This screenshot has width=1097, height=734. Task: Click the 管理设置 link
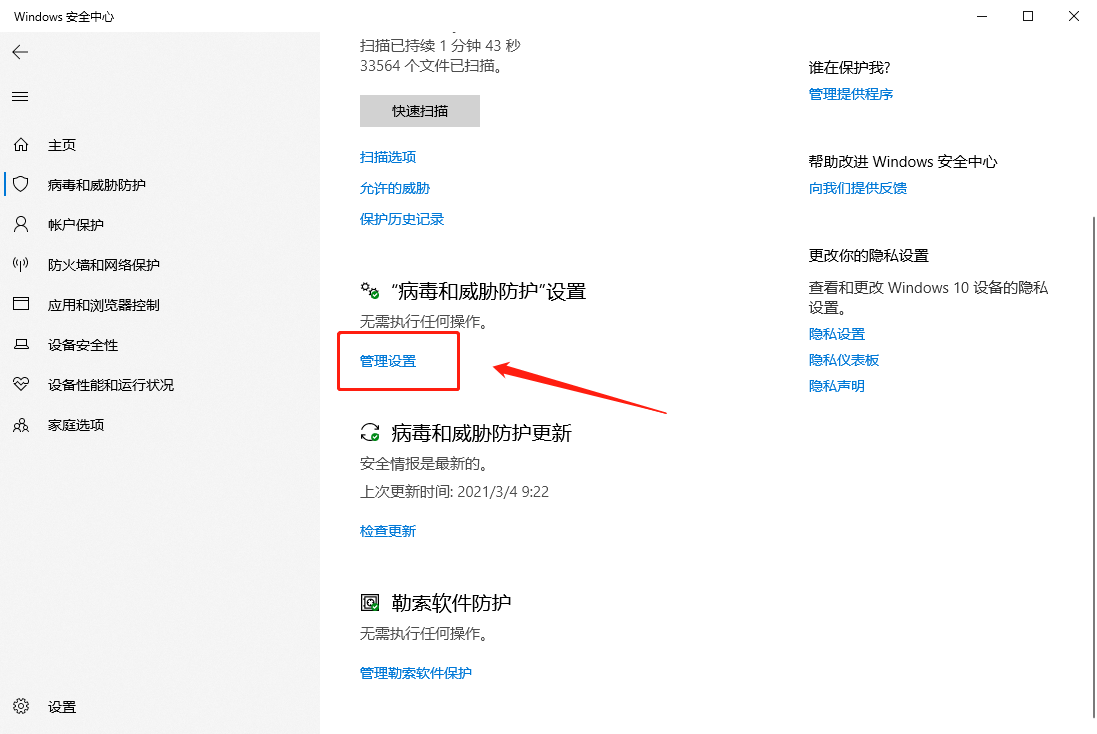[388, 361]
